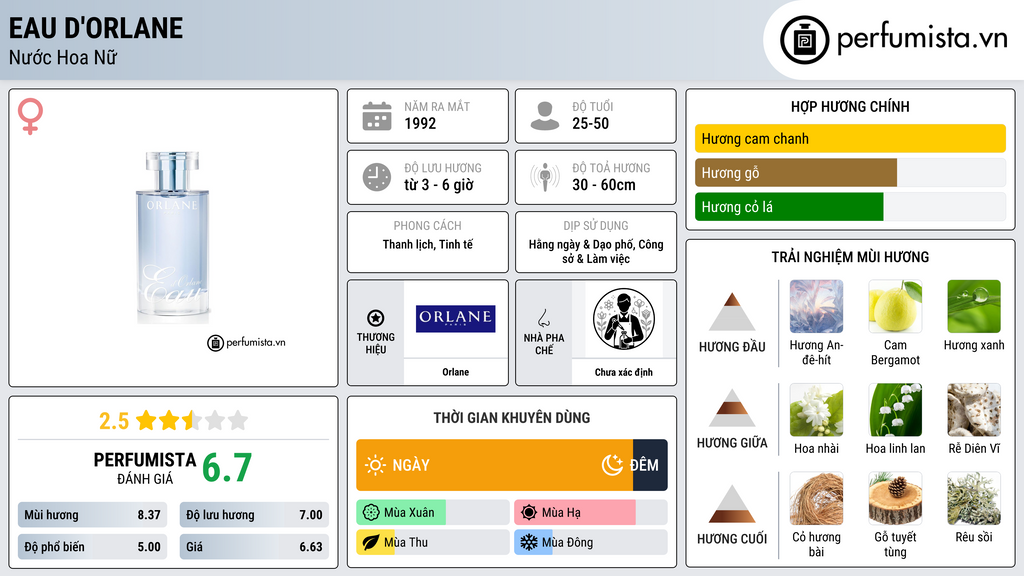Click the watermark logo under the bottle image
This screenshot has height=576, width=1024.
[x=246, y=342]
